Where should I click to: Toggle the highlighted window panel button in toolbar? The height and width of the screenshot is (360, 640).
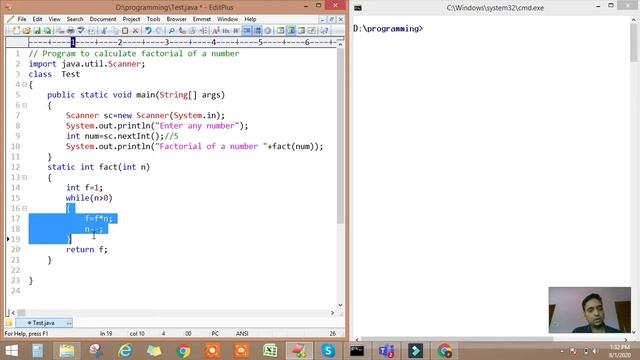(291, 31)
